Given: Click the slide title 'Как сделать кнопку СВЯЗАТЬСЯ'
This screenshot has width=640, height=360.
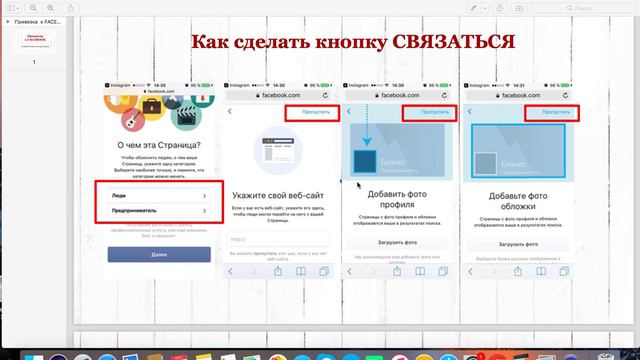Looking at the screenshot, I should [x=353, y=42].
